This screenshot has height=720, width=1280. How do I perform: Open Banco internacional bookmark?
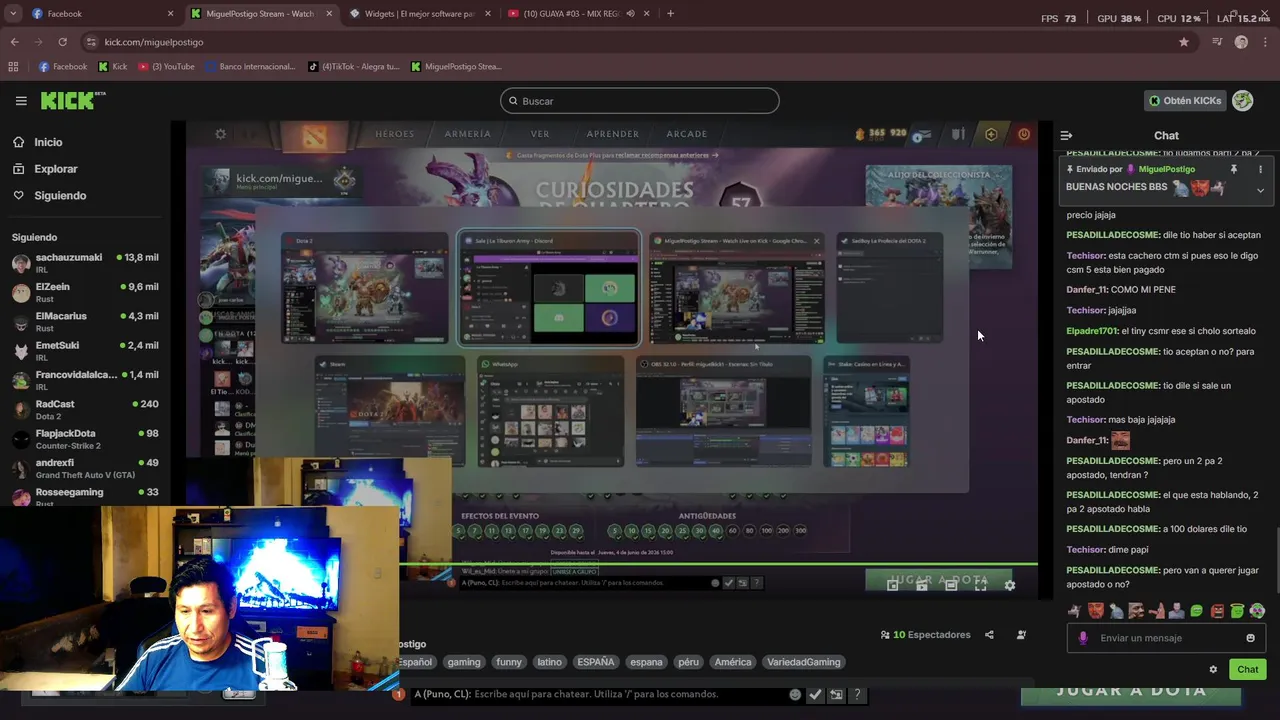tap(250, 67)
